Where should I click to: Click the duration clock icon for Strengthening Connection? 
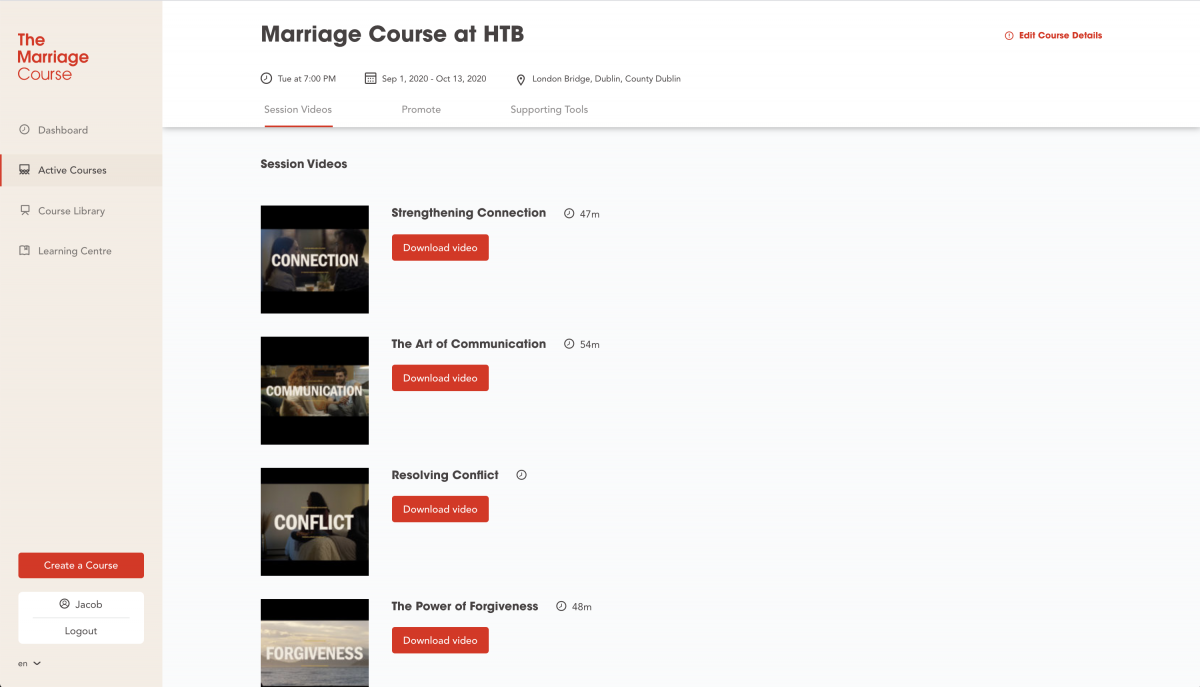click(x=569, y=213)
